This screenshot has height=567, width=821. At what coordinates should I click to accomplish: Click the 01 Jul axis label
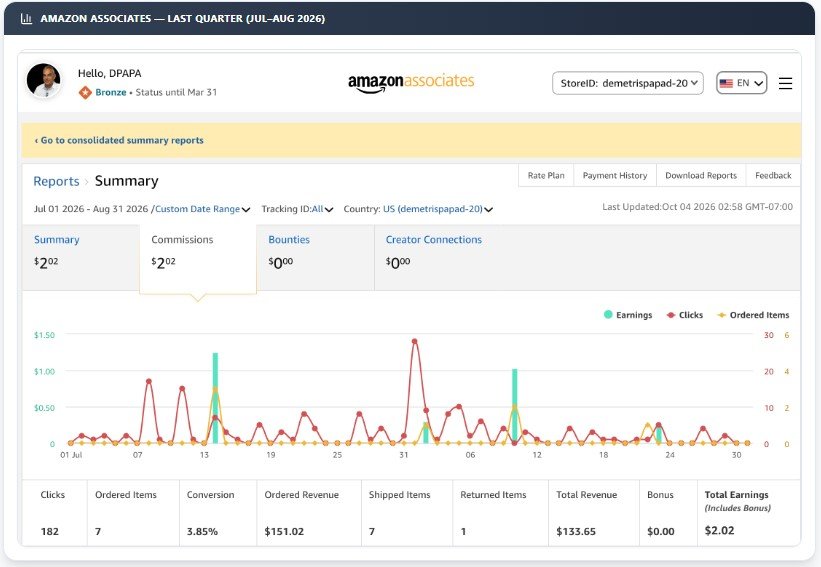tap(71, 455)
